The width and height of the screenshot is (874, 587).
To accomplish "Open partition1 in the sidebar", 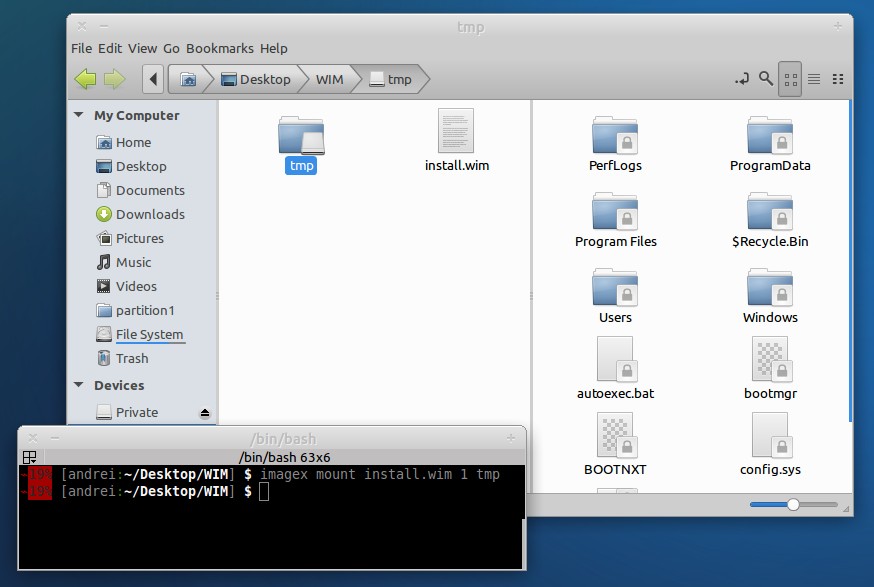I will point(143,310).
